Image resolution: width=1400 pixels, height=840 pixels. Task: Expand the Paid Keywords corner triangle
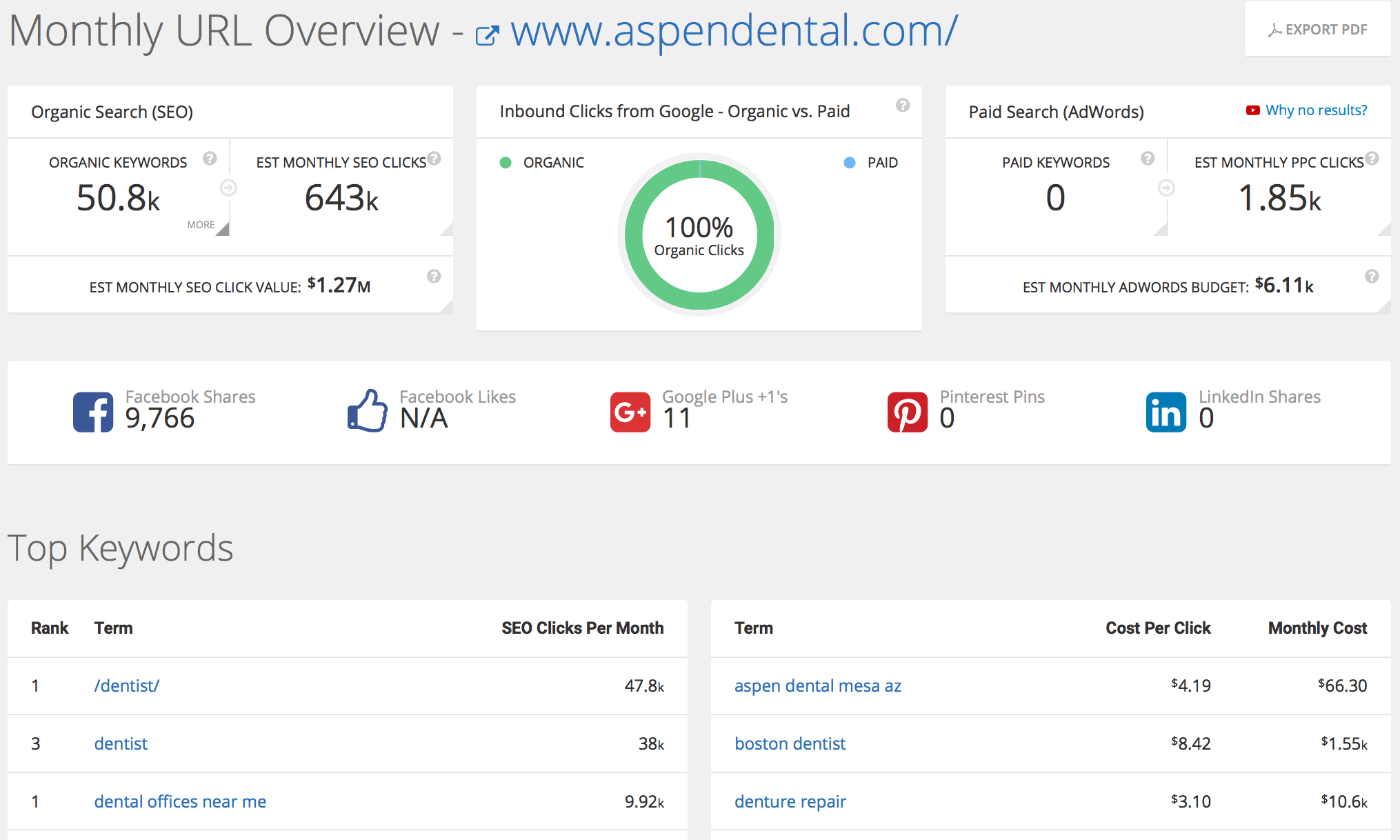[1161, 230]
